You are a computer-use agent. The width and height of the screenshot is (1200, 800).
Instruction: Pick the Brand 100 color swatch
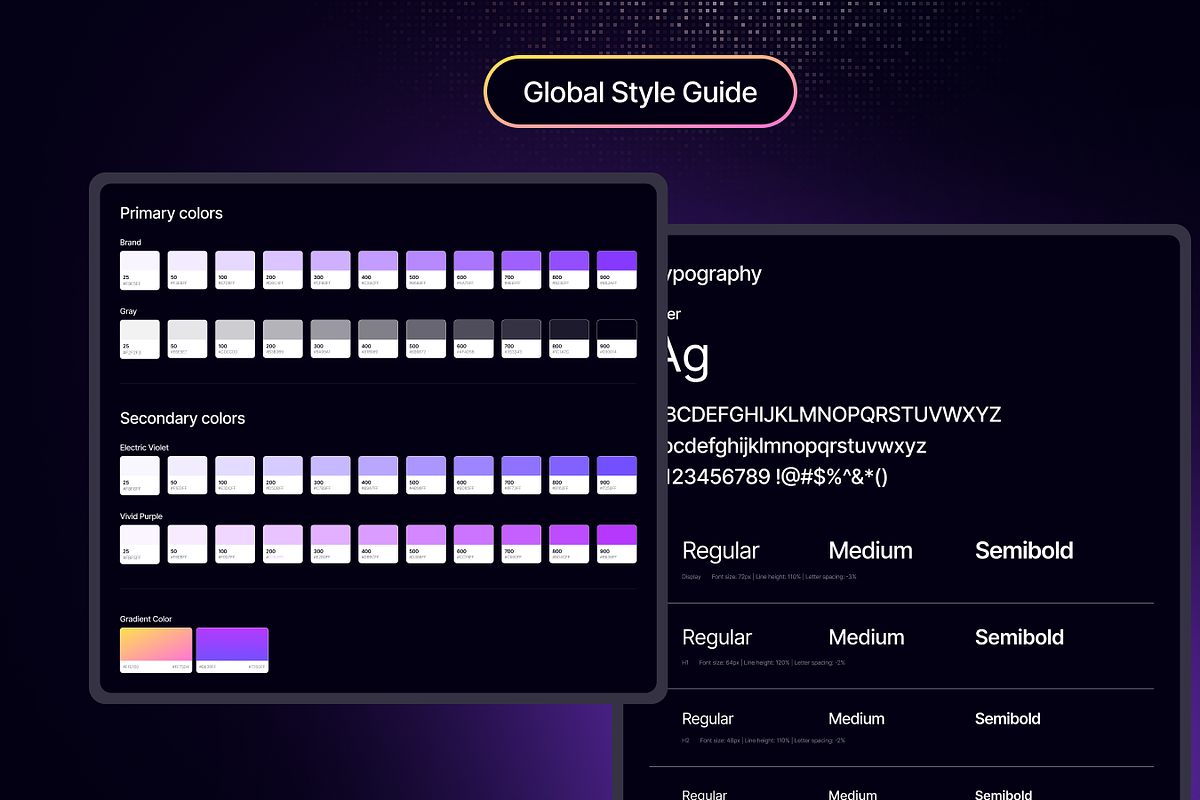coord(235,270)
